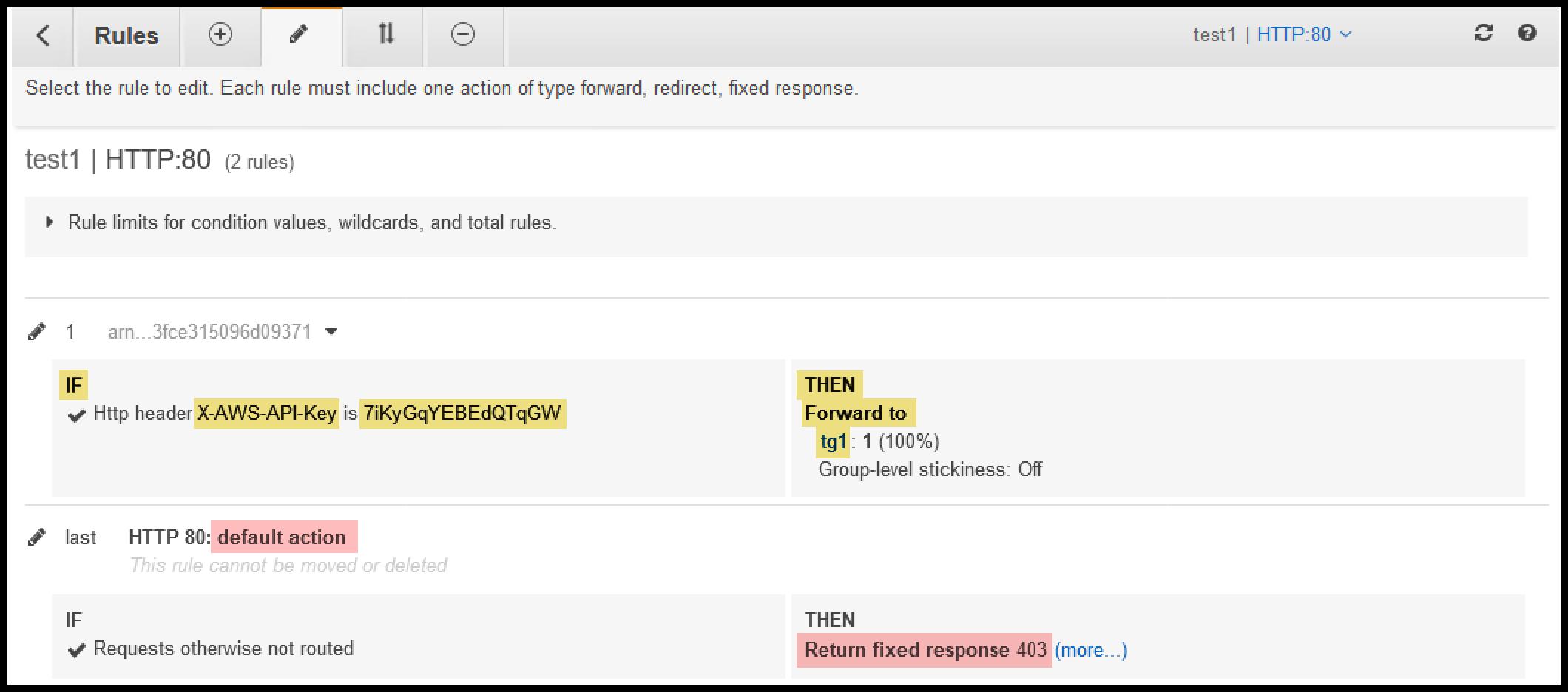Select the edit rules pencil tab
The width and height of the screenshot is (1568, 692).
pos(299,34)
